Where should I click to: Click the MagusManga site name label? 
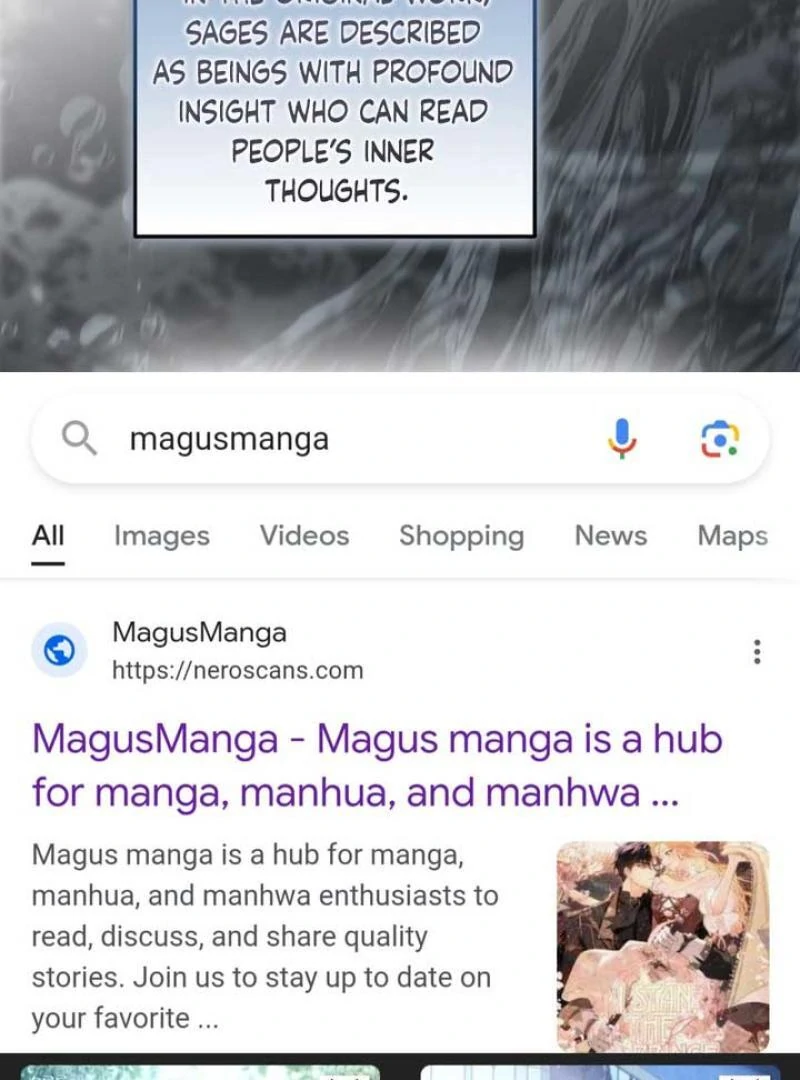[x=199, y=632]
